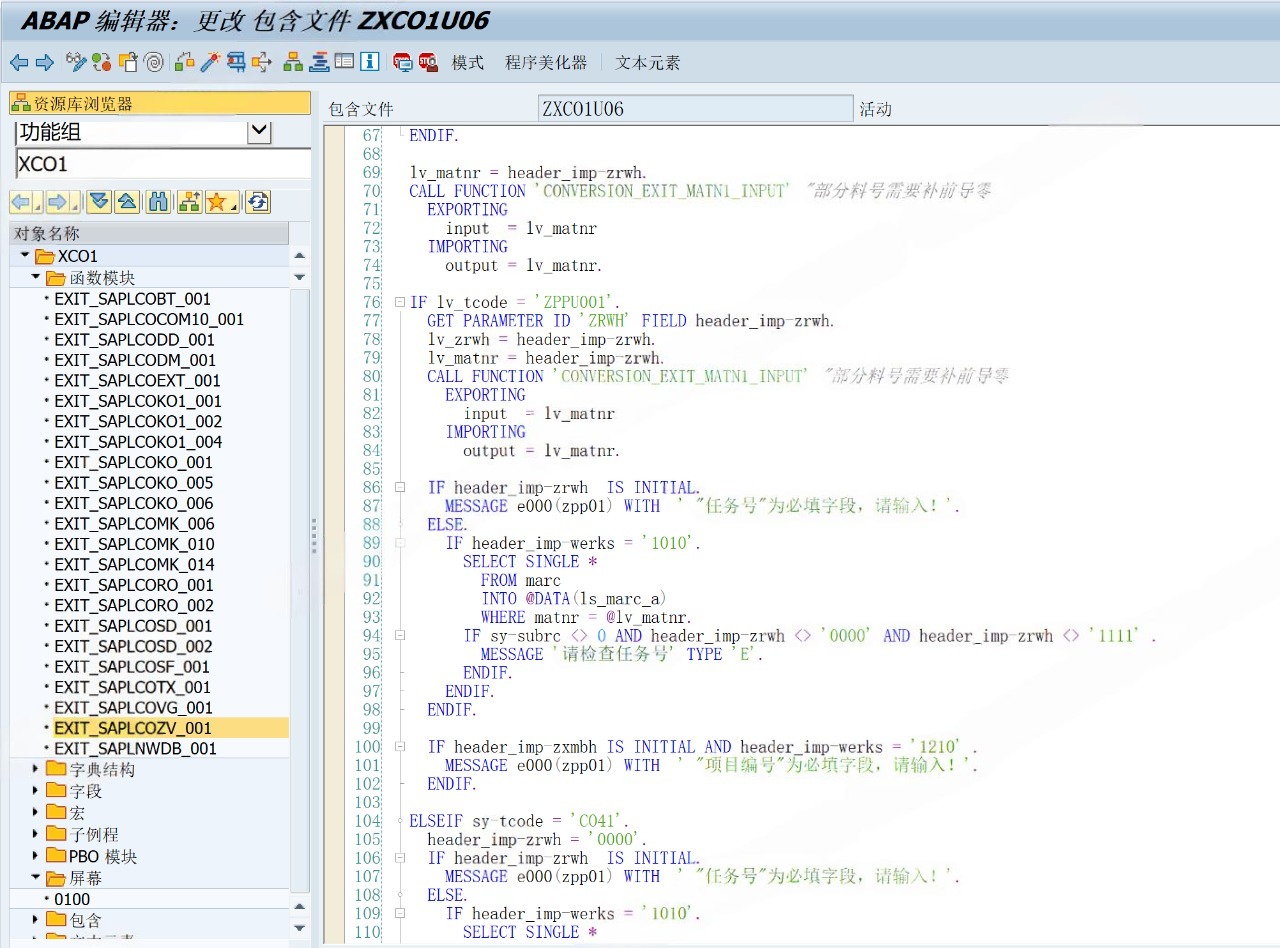Click the 程序美化器 Pretty Printer button
This screenshot has width=1280, height=948.
[546, 62]
